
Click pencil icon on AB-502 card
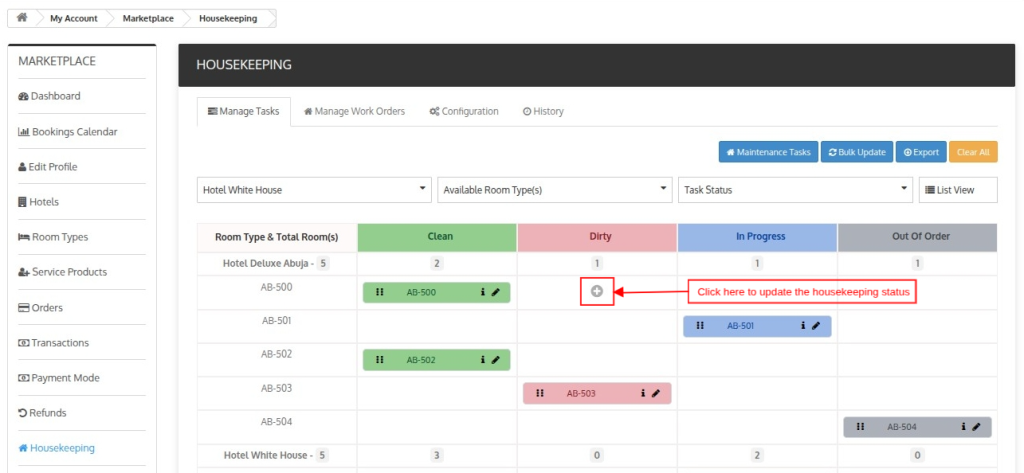pyautogui.click(x=496, y=359)
